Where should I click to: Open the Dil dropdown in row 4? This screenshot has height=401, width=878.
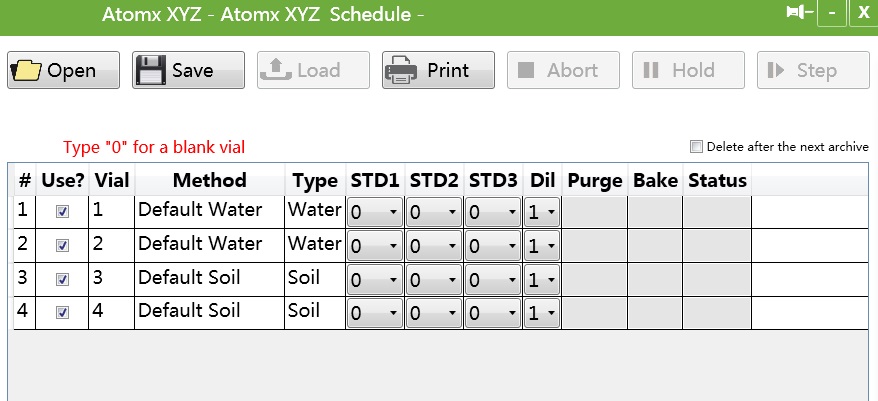[x=542, y=313]
